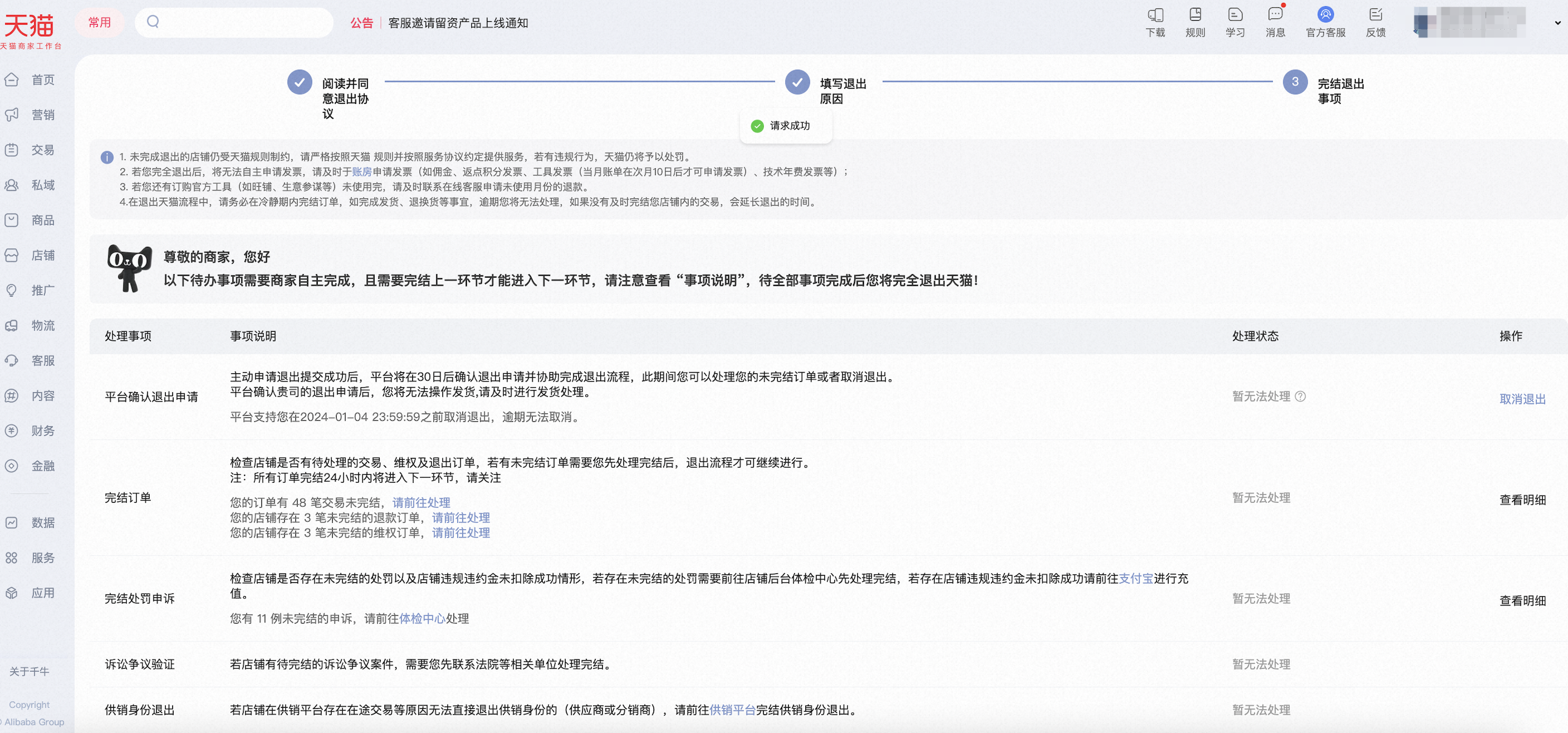The image size is (1568, 733).
Task: Click the 内容 hashtag icon
Action: tap(12, 396)
